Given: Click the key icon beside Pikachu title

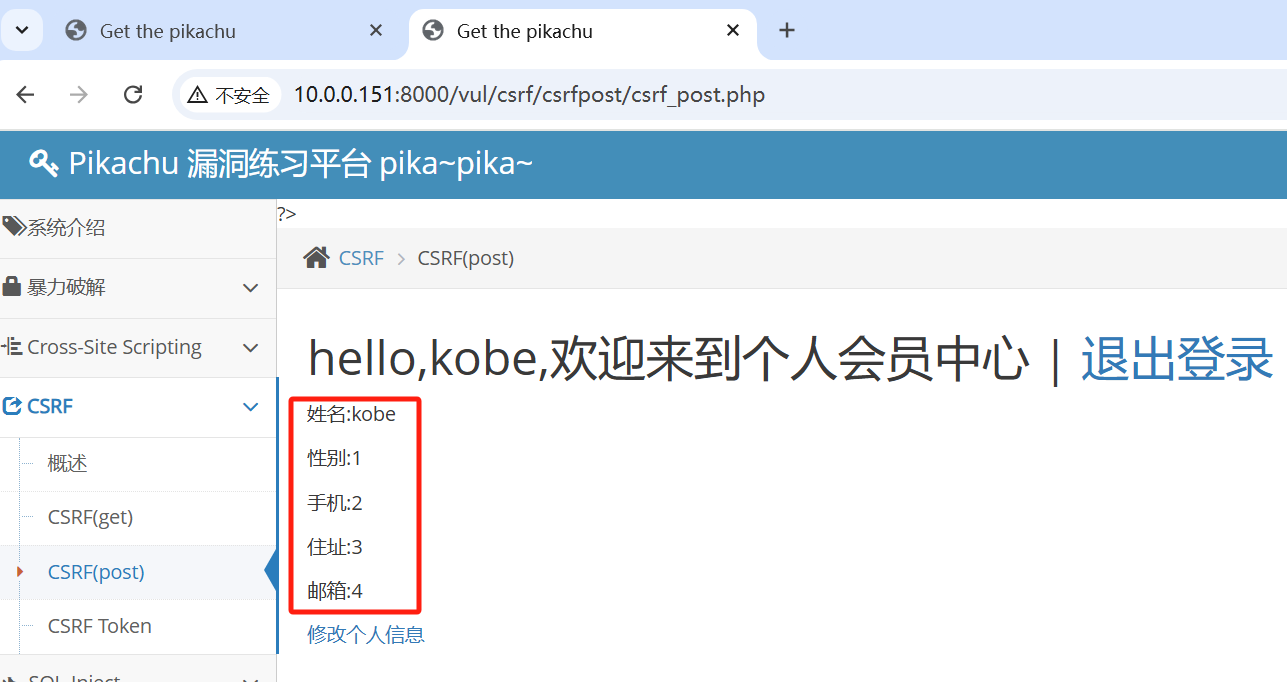Looking at the screenshot, I should tap(42, 162).
